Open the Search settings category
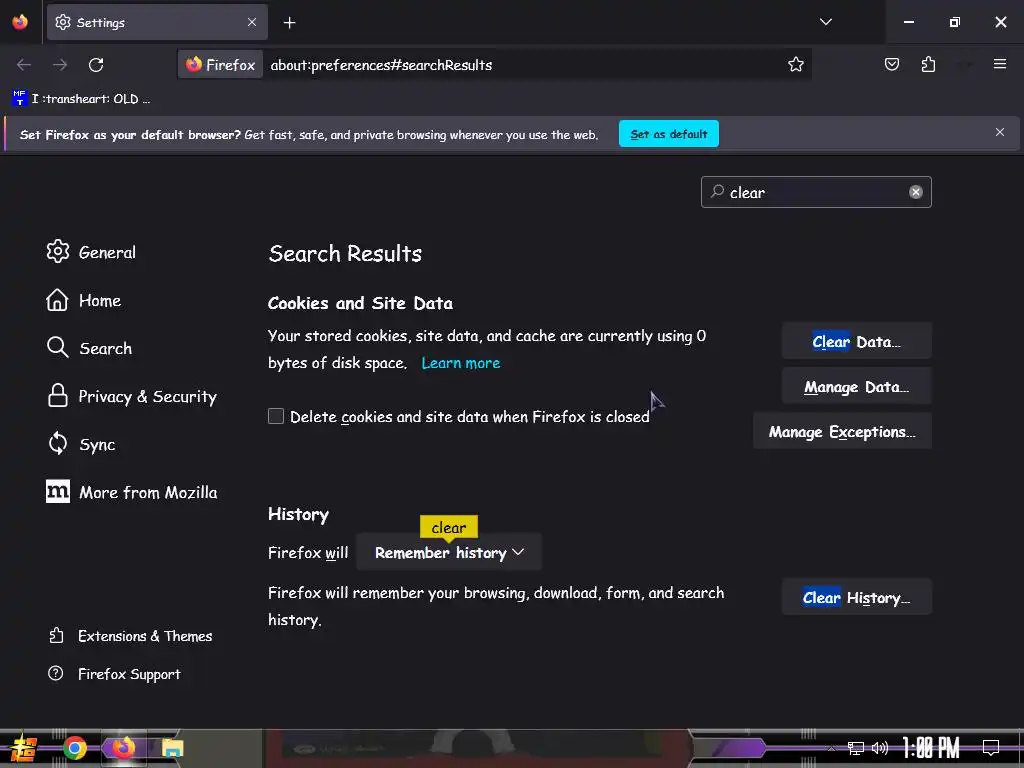 [x=89, y=348]
